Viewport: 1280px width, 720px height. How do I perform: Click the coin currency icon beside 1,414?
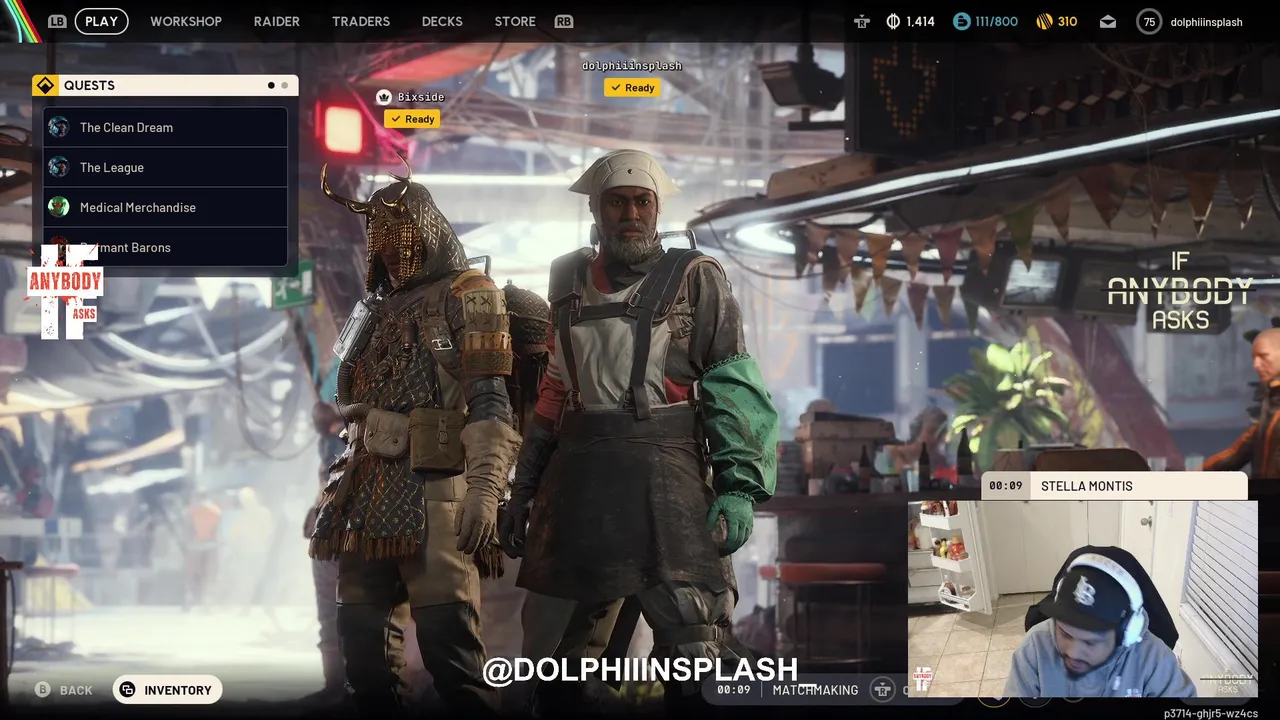tap(893, 21)
